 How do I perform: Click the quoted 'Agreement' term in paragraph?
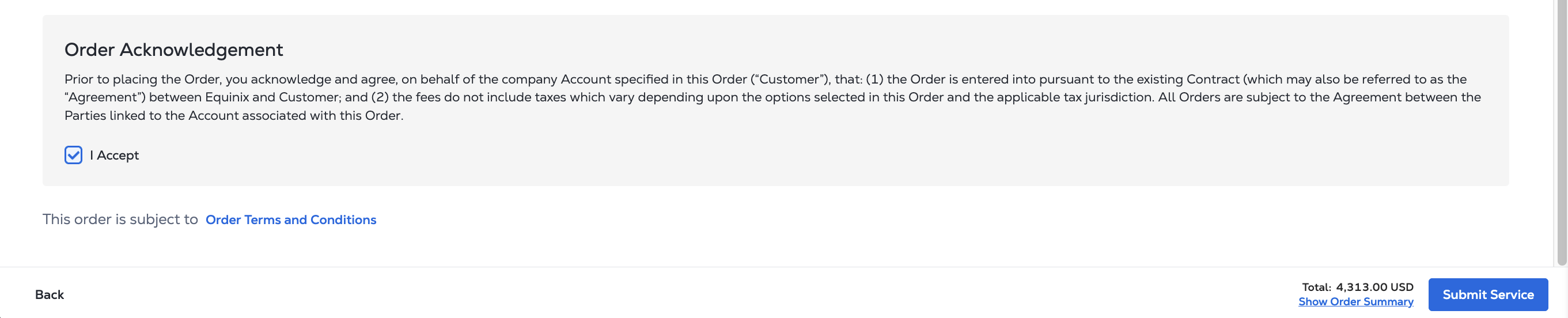coord(105,97)
